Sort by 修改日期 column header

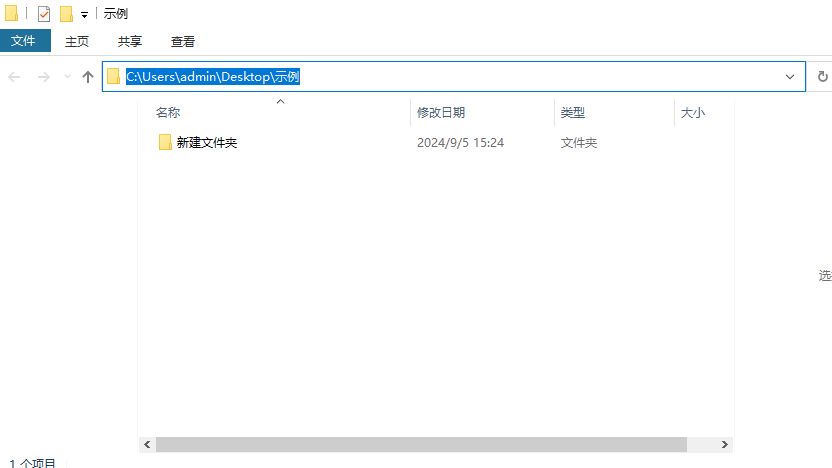point(441,112)
